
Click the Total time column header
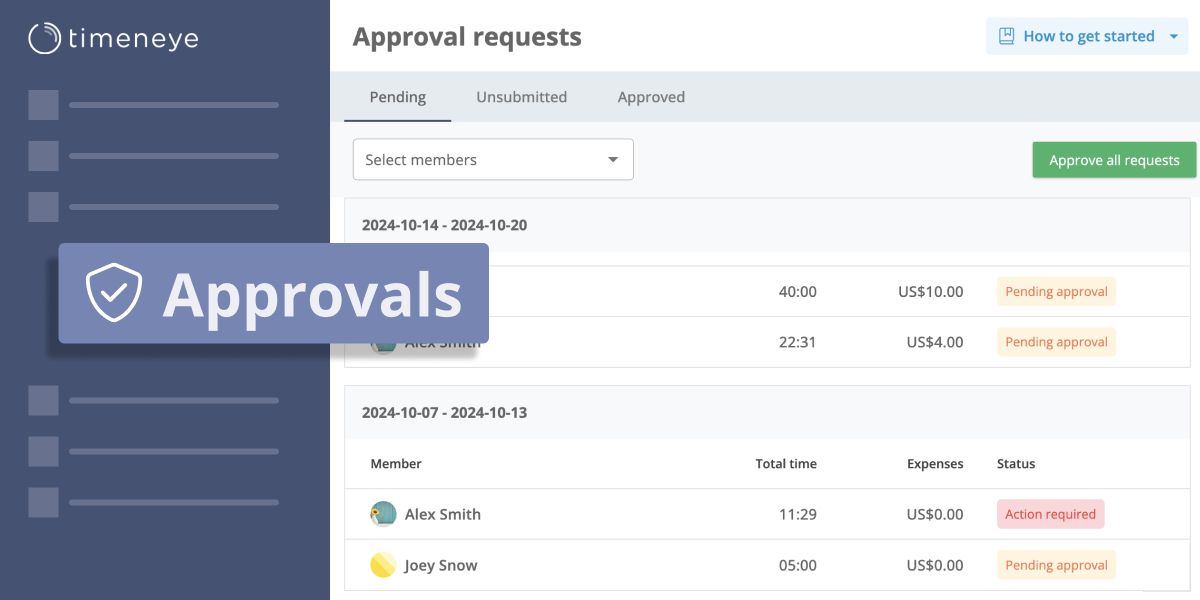(x=786, y=463)
